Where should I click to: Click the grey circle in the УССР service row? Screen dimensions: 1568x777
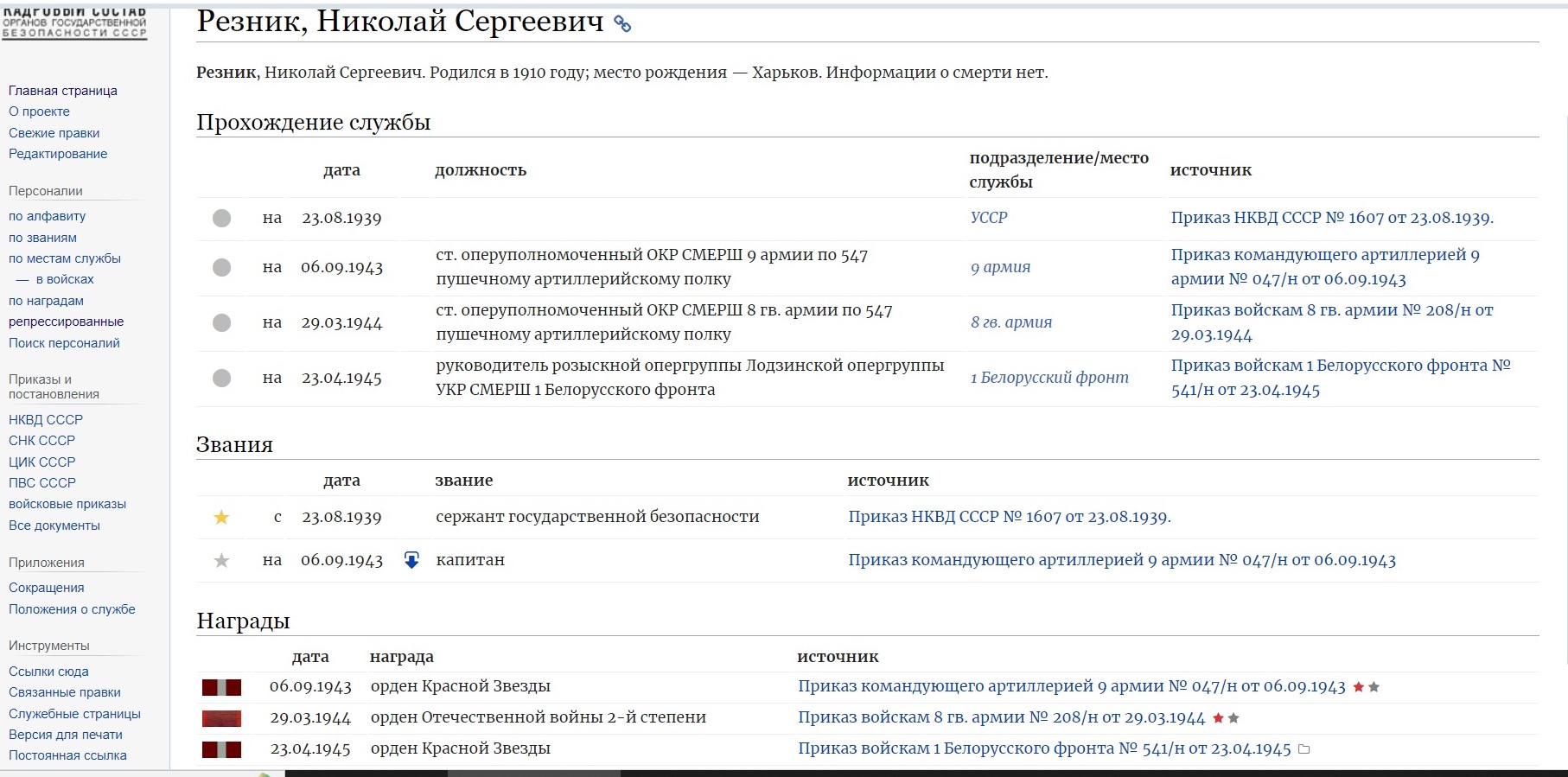(222, 219)
